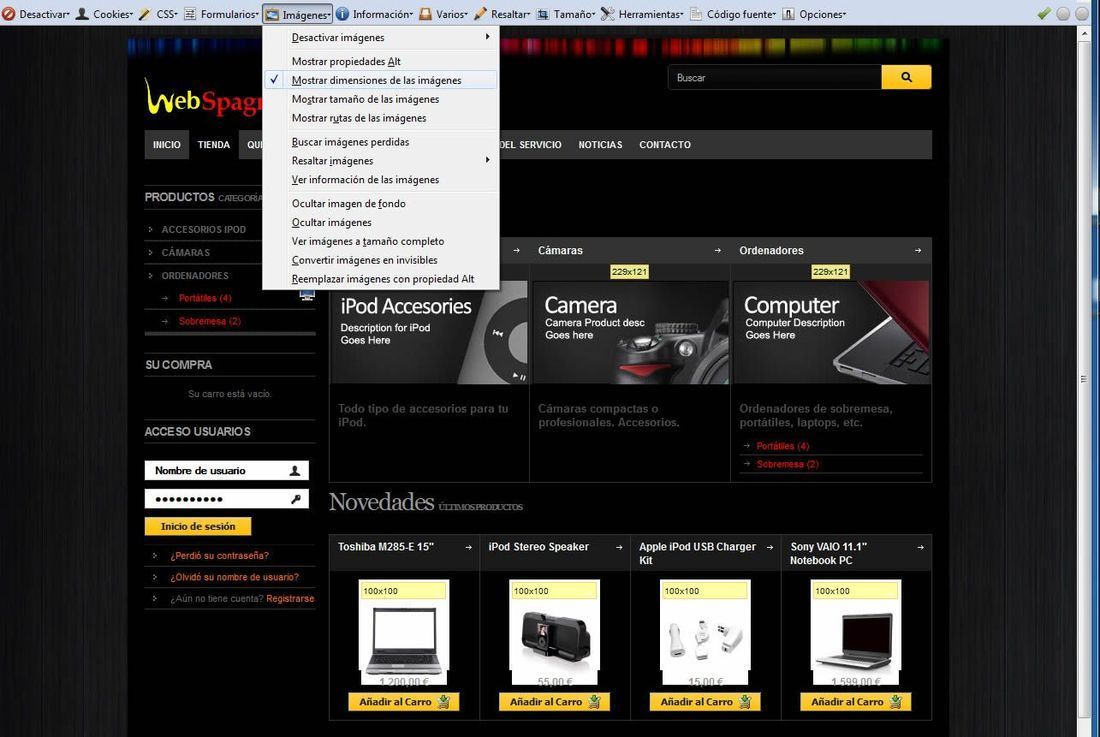Click the password field
The width and height of the screenshot is (1100, 737).
(227, 499)
